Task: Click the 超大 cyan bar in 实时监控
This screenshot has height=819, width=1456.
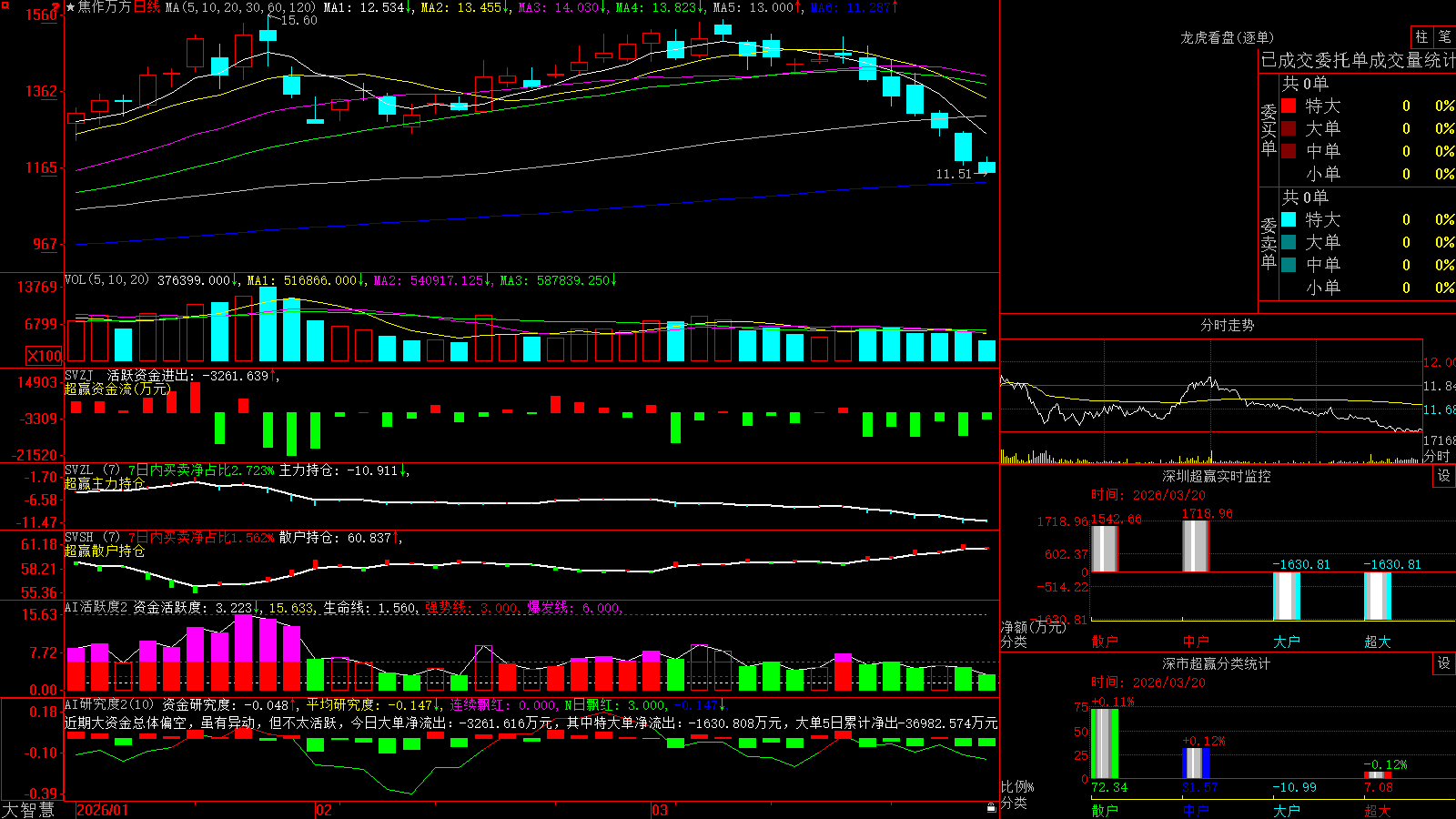Action: [x=1377, y=596]
